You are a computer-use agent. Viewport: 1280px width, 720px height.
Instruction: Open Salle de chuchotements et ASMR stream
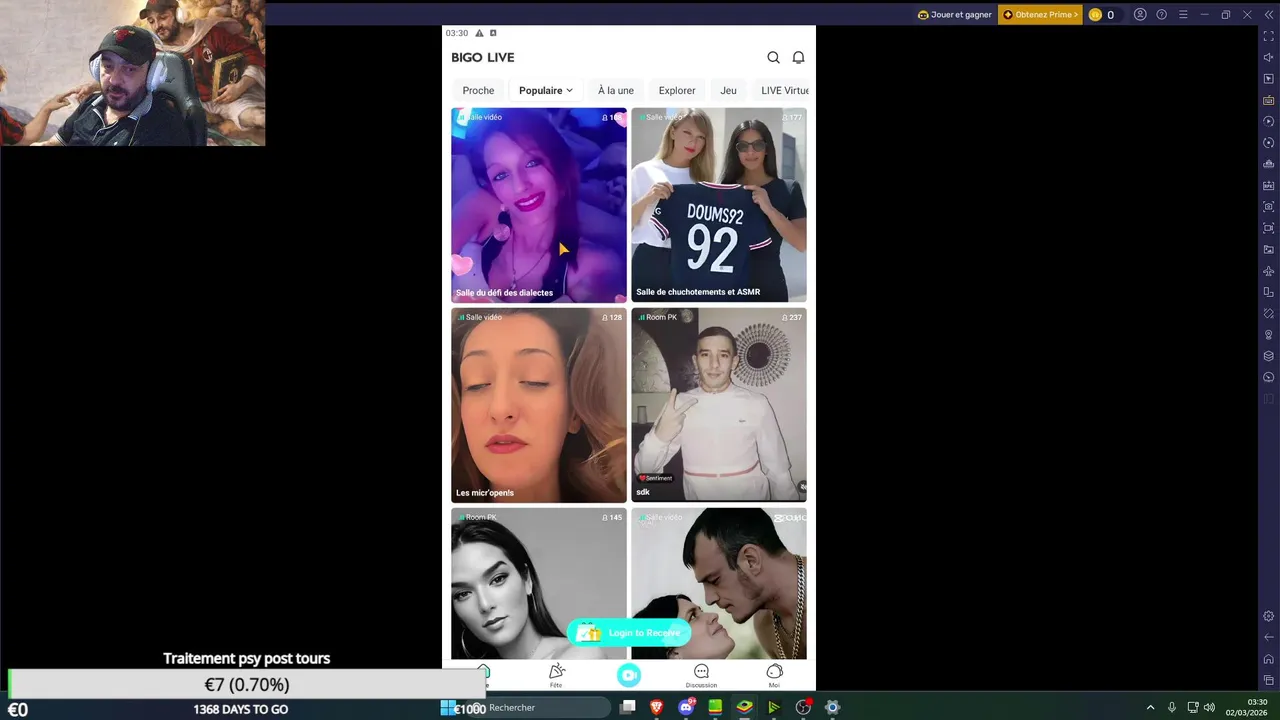tap(719, 205)
